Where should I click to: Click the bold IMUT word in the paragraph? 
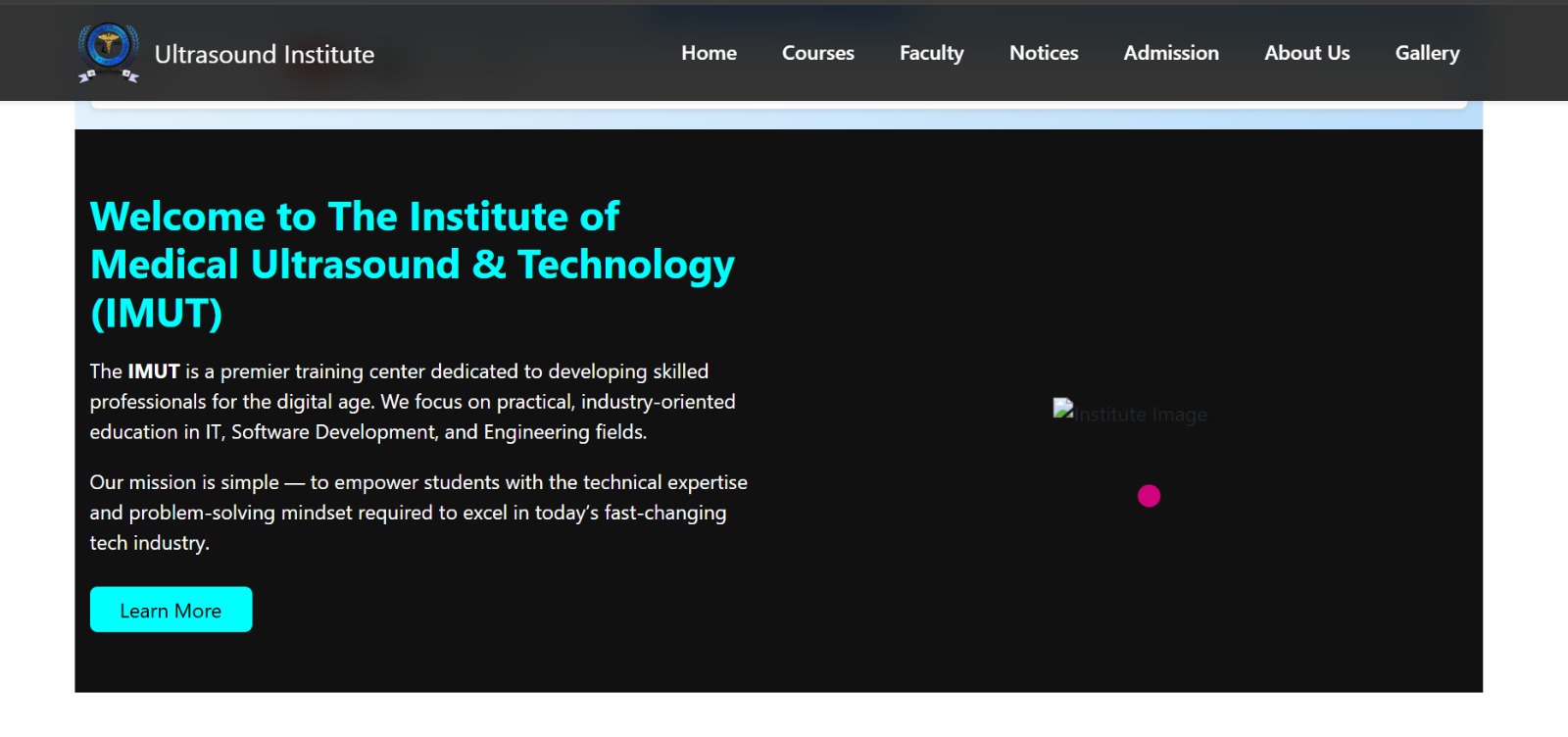(154, 371)
